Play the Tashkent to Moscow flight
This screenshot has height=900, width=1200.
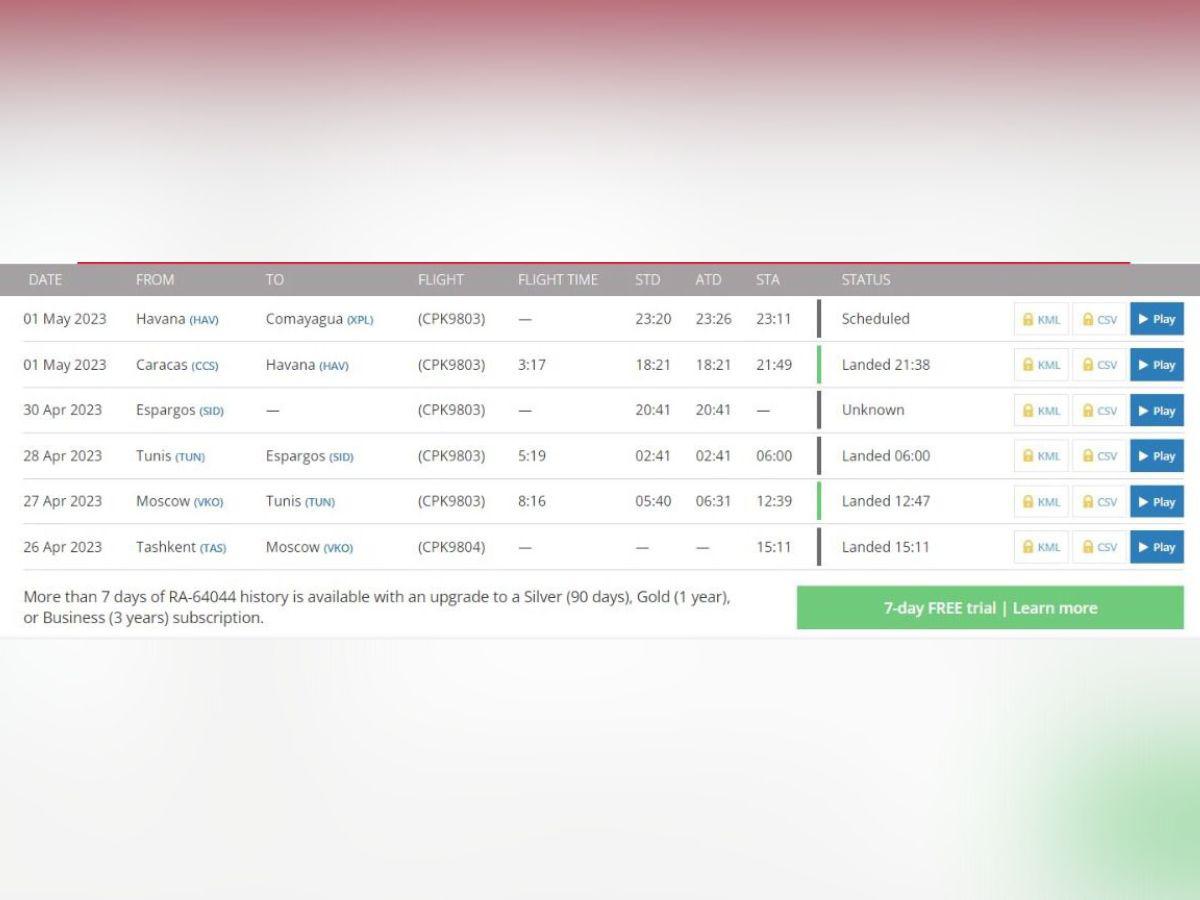coord(1156,547)
